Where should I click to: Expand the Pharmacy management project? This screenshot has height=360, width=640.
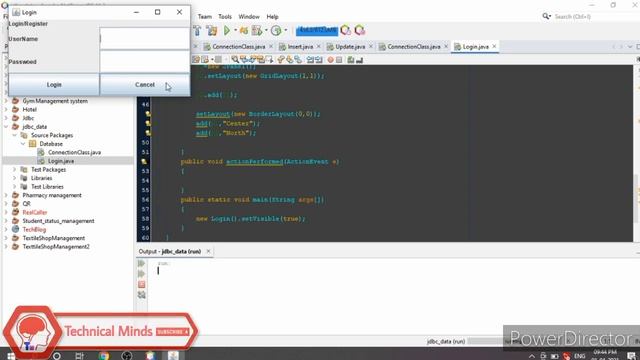tap(6, 195)
